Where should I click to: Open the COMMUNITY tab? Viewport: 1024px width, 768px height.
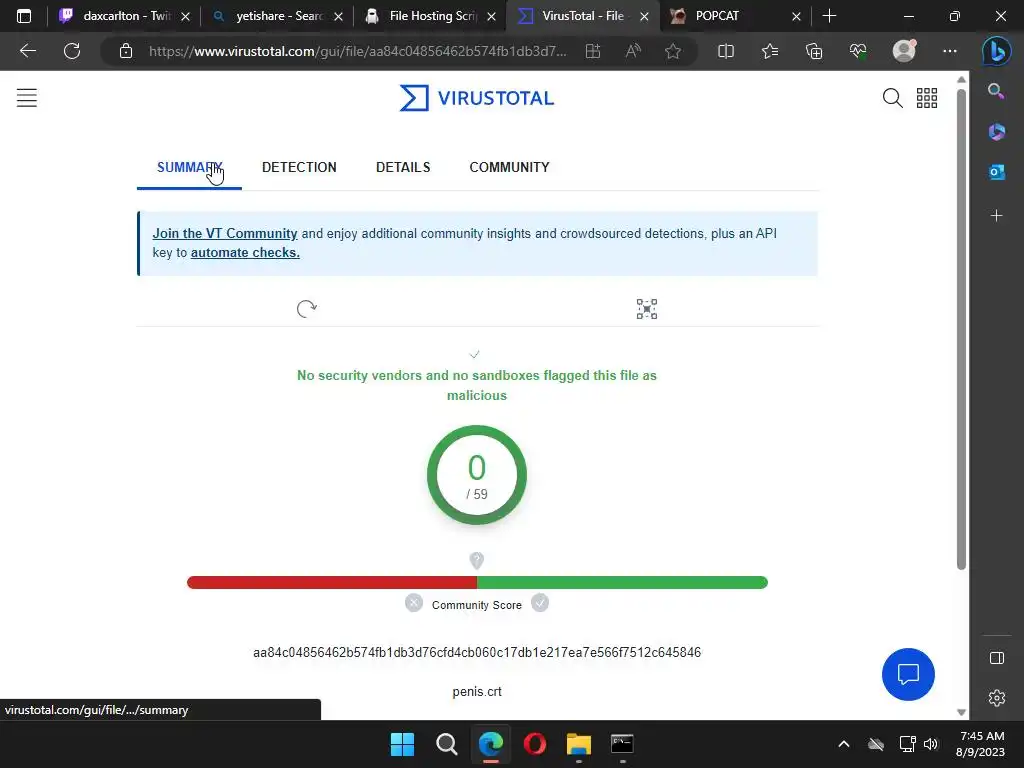pyautogui.click(x=509, y=167)
